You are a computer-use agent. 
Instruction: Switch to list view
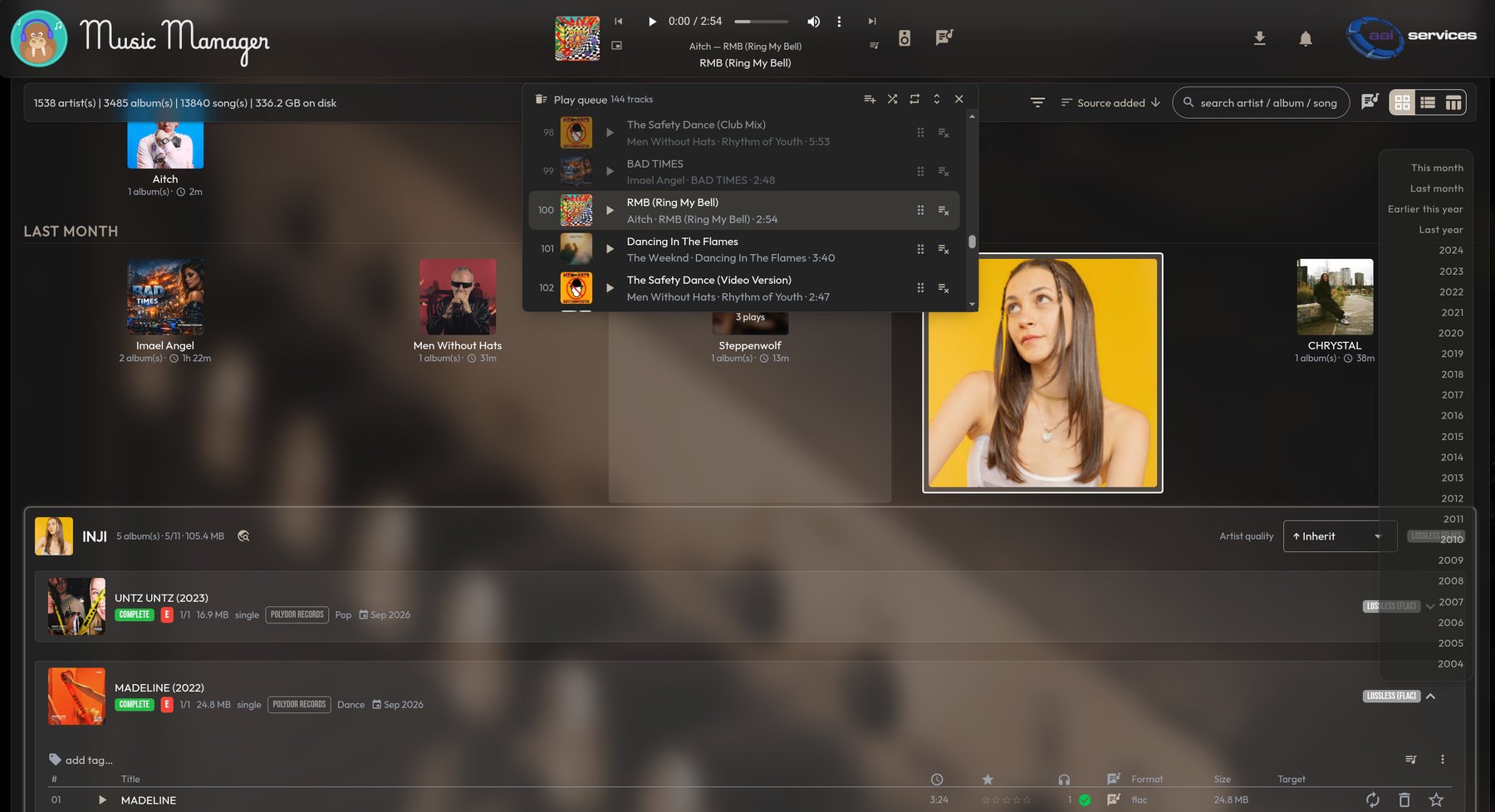click(x=1428, y=103)
